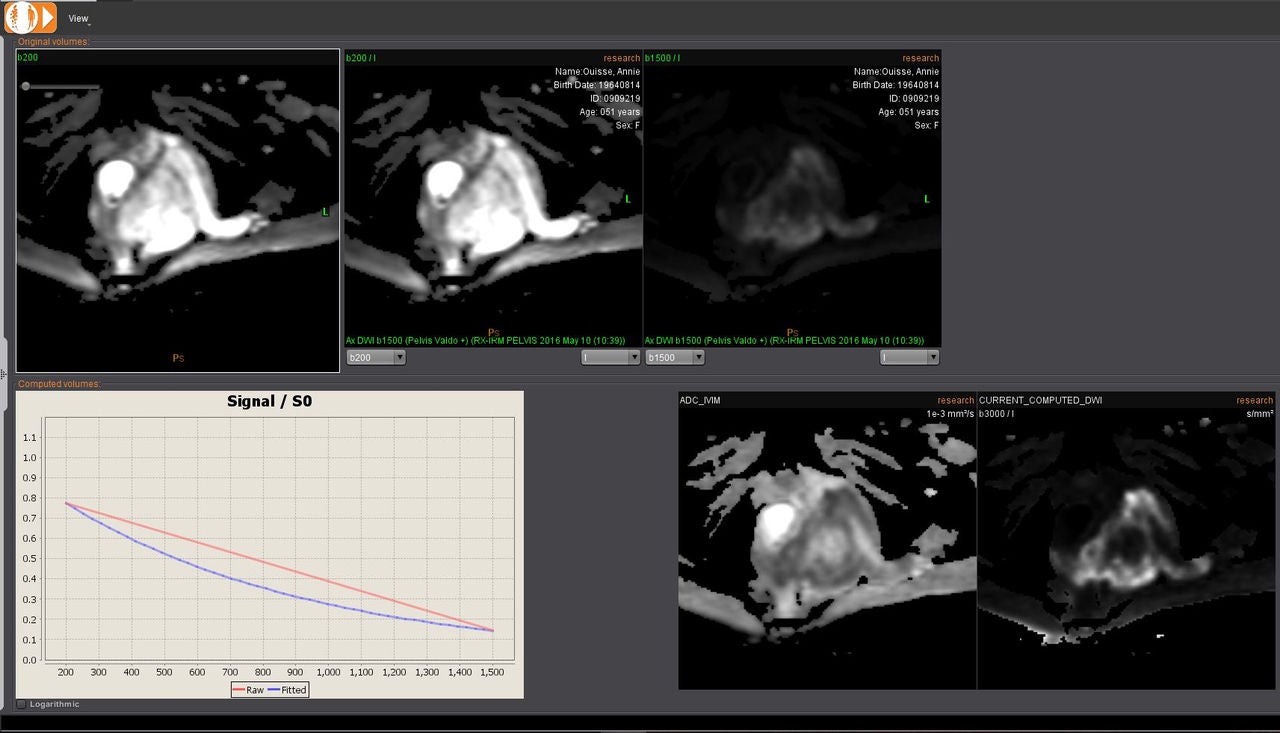Click the Raw legend entry
This screenshot has width=1280, height=733.
[x=248, y=690]
